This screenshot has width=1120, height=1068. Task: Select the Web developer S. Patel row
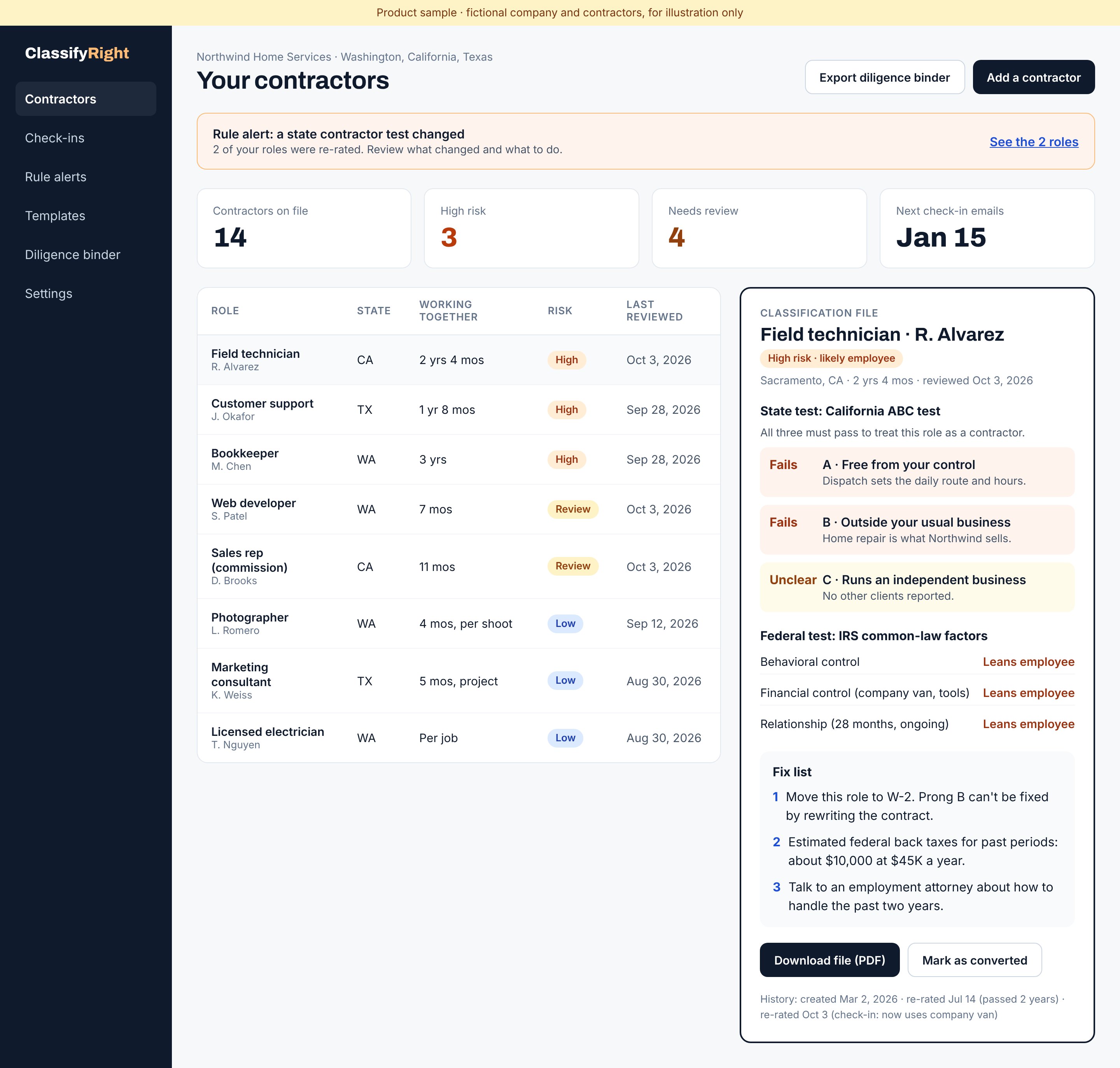click(459, 509)
